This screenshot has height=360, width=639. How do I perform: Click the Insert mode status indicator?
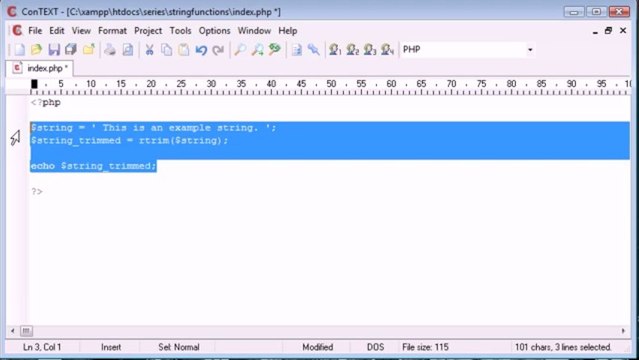coord(111,347)
